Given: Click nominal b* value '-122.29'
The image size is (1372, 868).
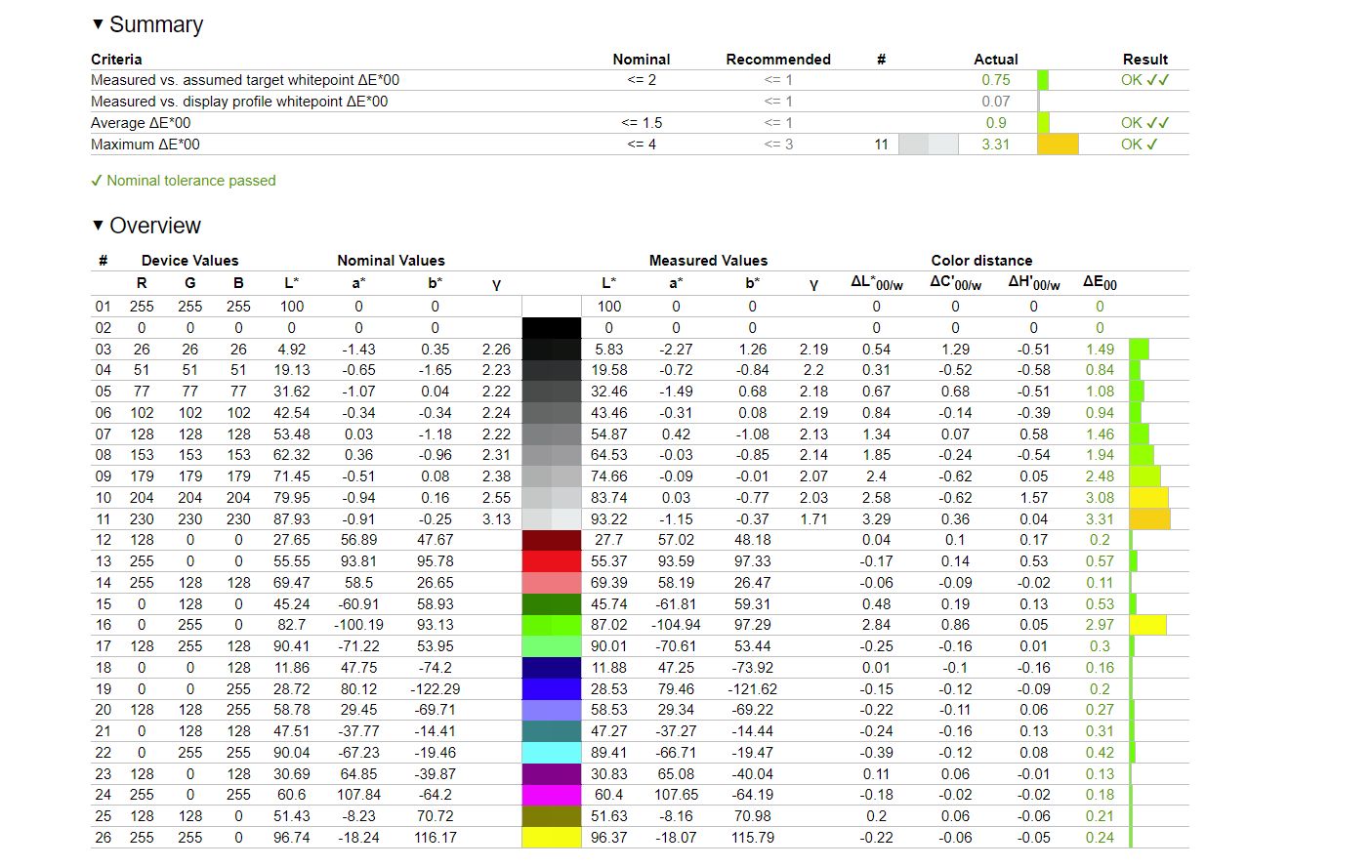Looking at the screenshot, I should click(436, 689).
